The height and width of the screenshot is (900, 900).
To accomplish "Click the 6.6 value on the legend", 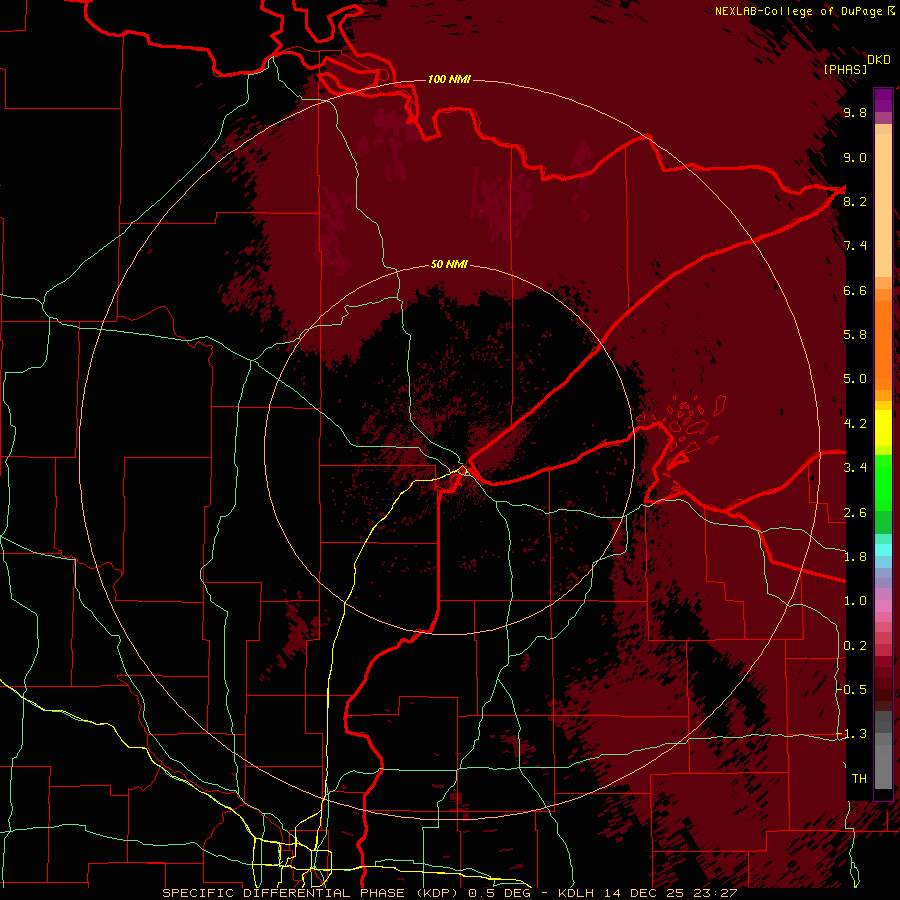I will (x=855, y=291).
